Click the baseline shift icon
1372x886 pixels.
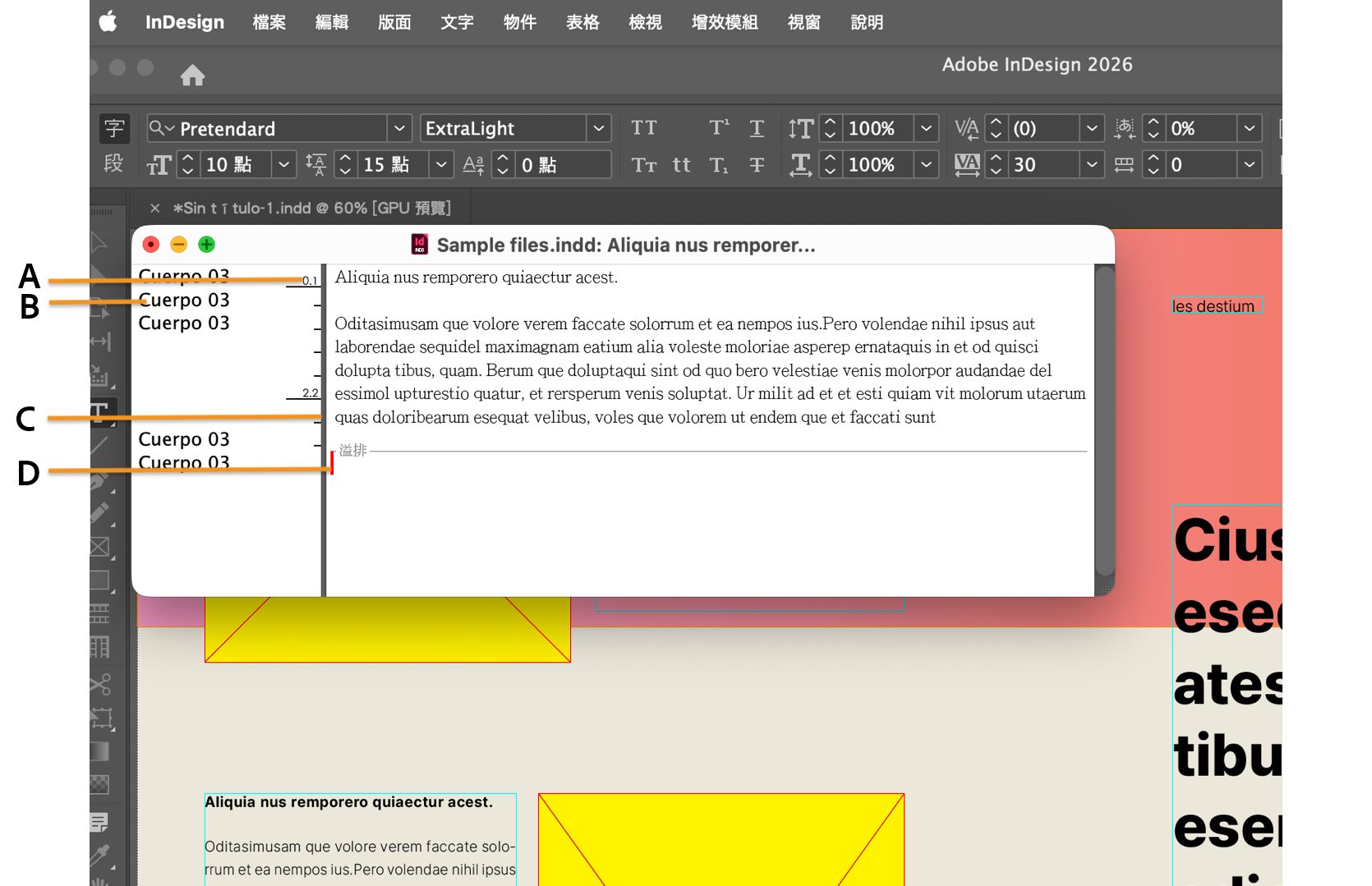pos(473,165)
